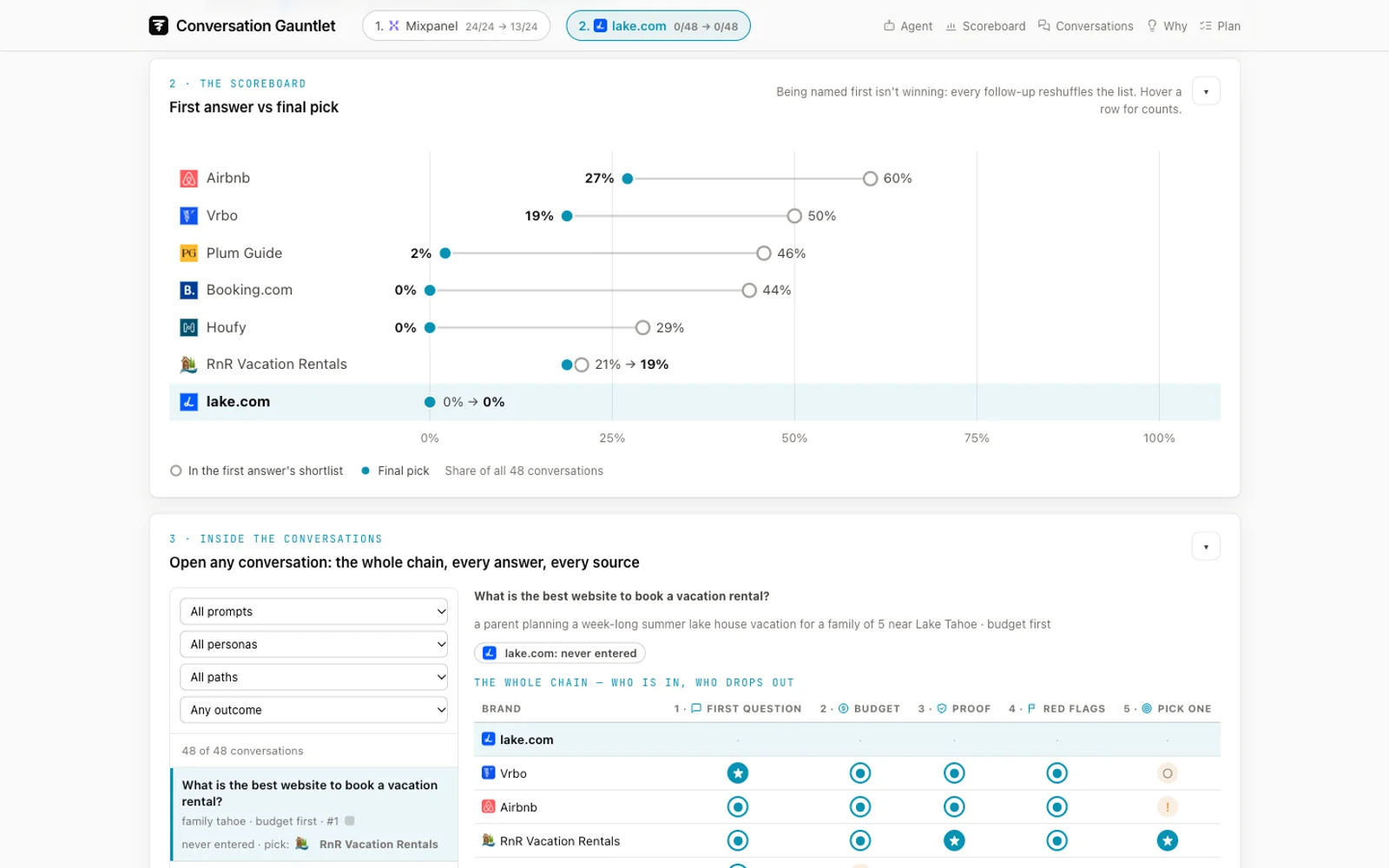Click the Pick One column header
Image resolution: width=1389 pixels, height=868 pixels.
pyautogui.click(x=1168, y=708)
